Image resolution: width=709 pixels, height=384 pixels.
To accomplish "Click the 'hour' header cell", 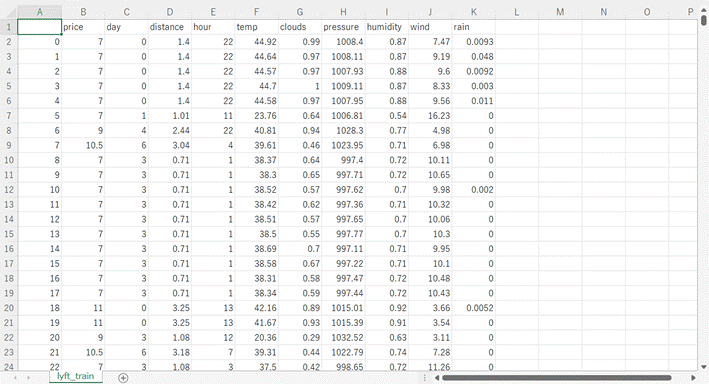I will tap(213, 27).
